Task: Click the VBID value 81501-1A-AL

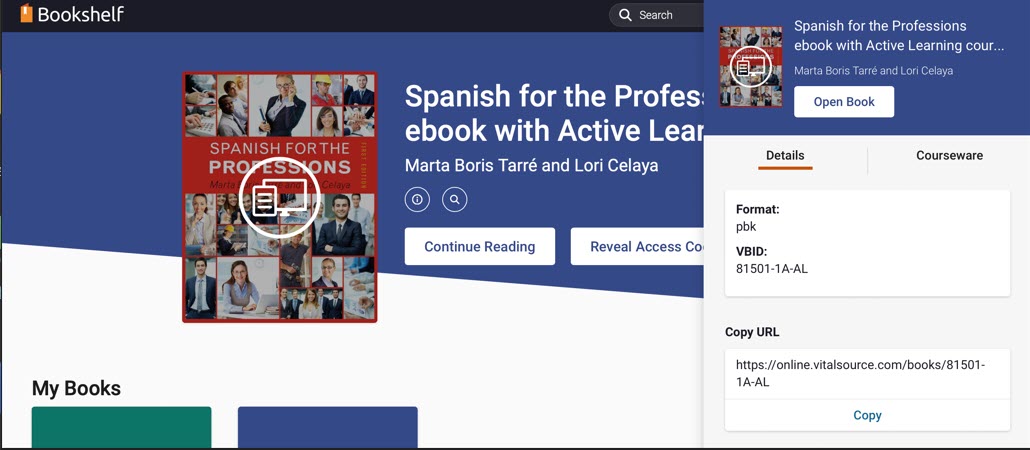Action: tap(771, 269)
